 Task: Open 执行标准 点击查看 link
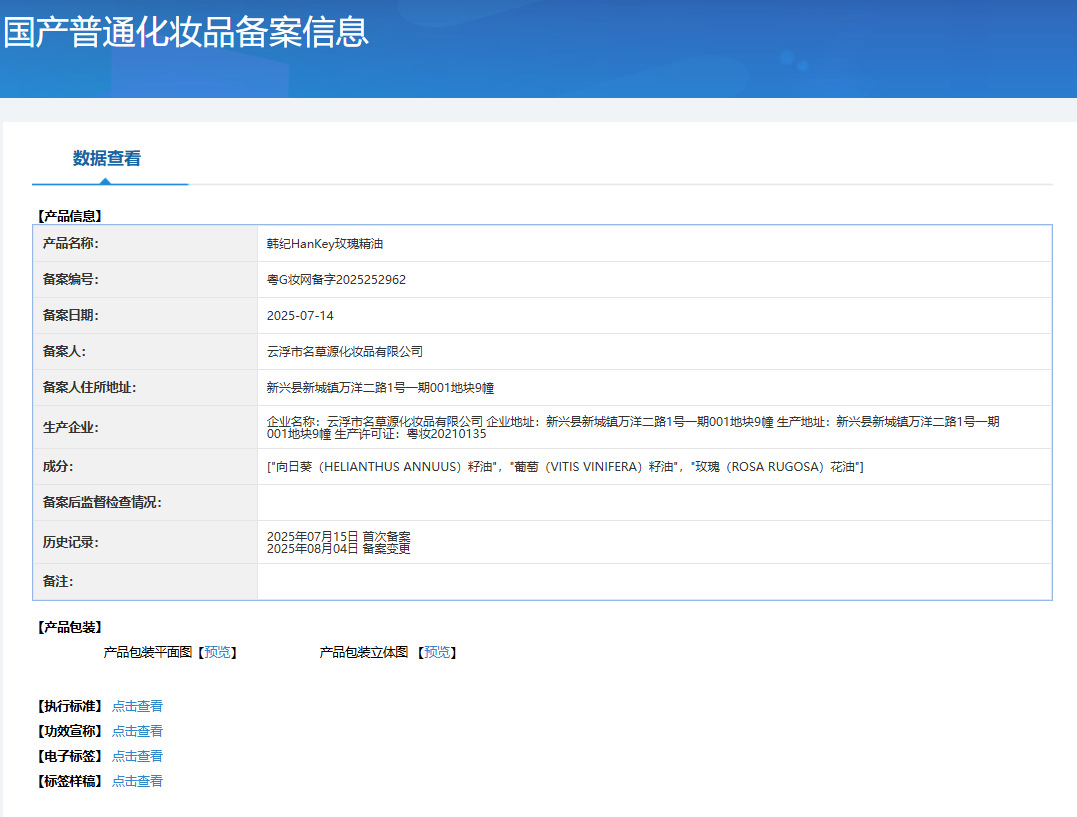[x=137, y=706]
